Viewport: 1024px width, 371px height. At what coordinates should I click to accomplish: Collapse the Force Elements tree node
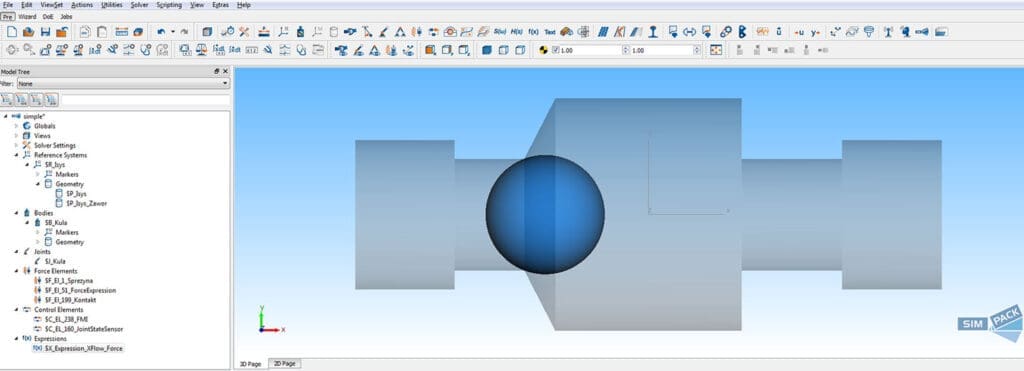point(16,270)
